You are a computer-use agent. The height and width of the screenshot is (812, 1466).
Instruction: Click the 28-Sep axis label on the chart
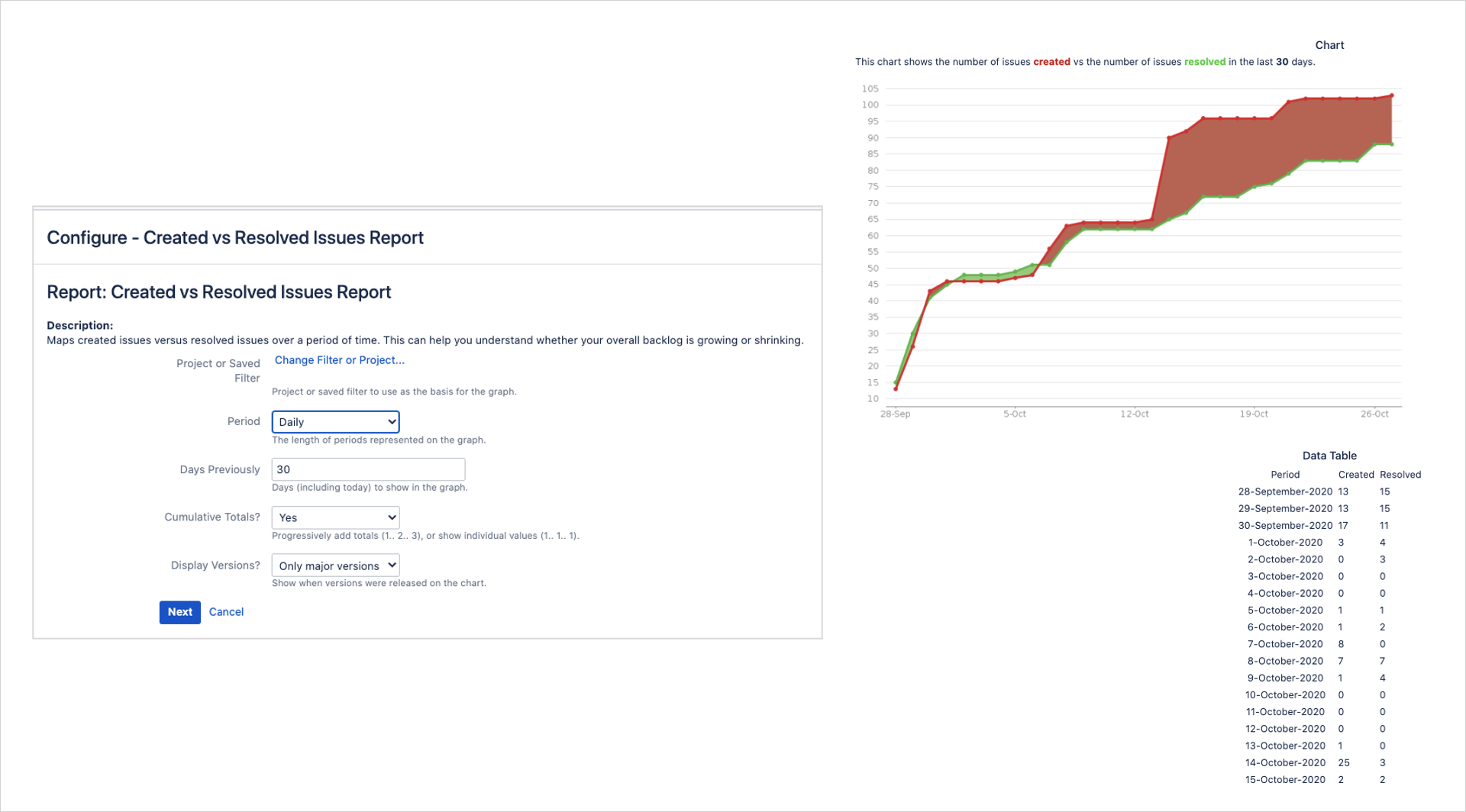[896, 414]
